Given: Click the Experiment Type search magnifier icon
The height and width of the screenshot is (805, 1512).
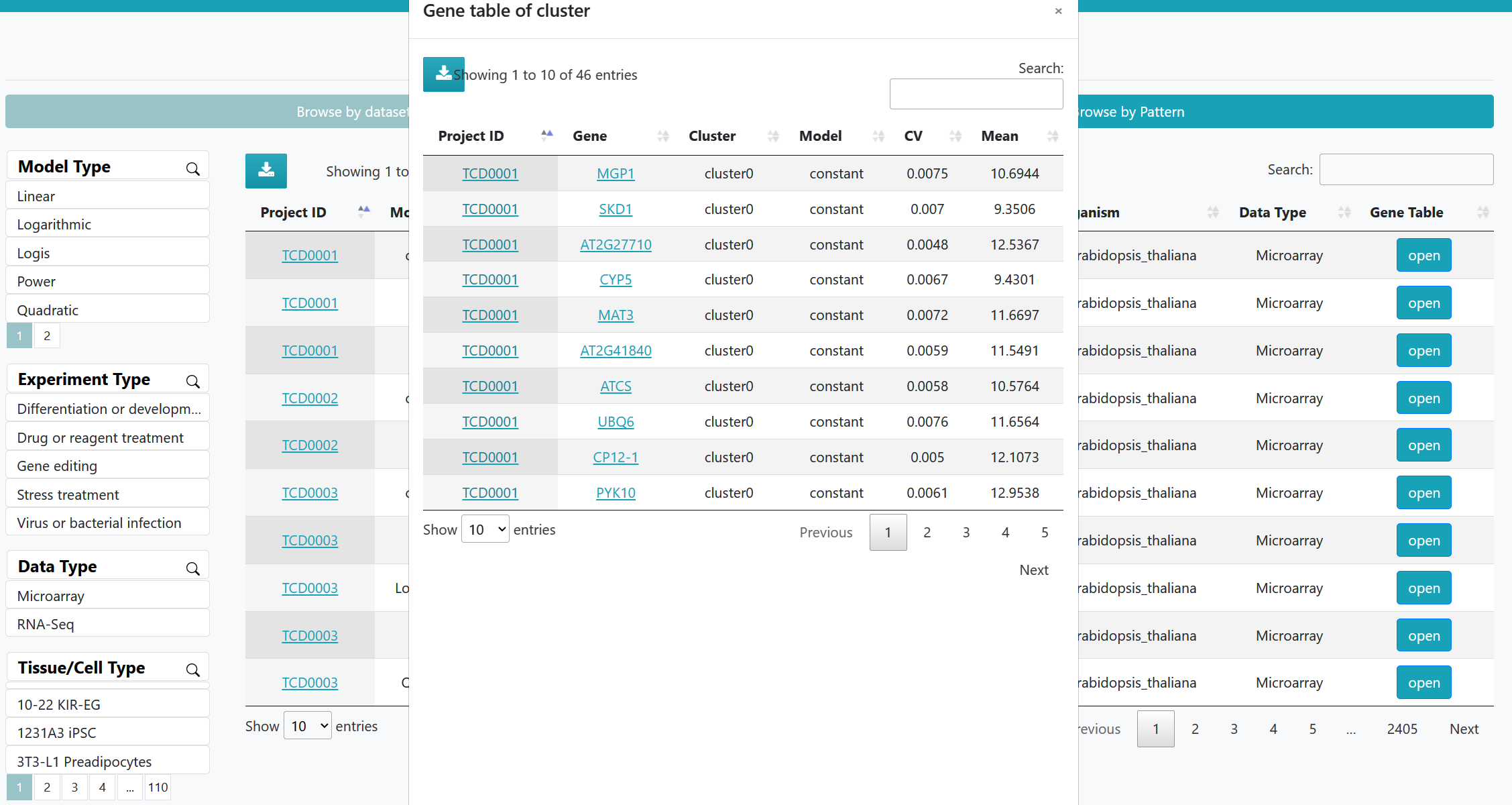Looking at the screenshot, I should pos(193,382).
